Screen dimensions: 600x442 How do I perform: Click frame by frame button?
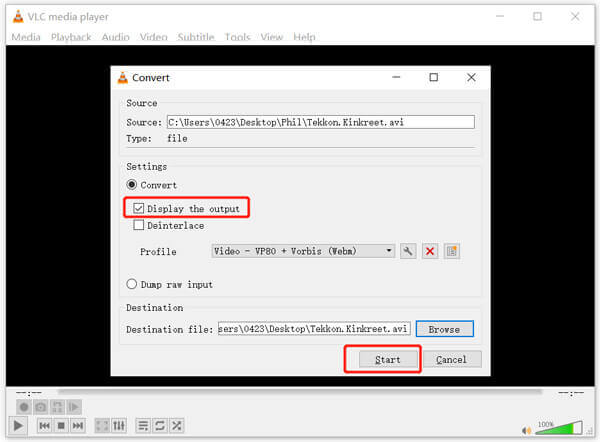click(x=74, y=407)
